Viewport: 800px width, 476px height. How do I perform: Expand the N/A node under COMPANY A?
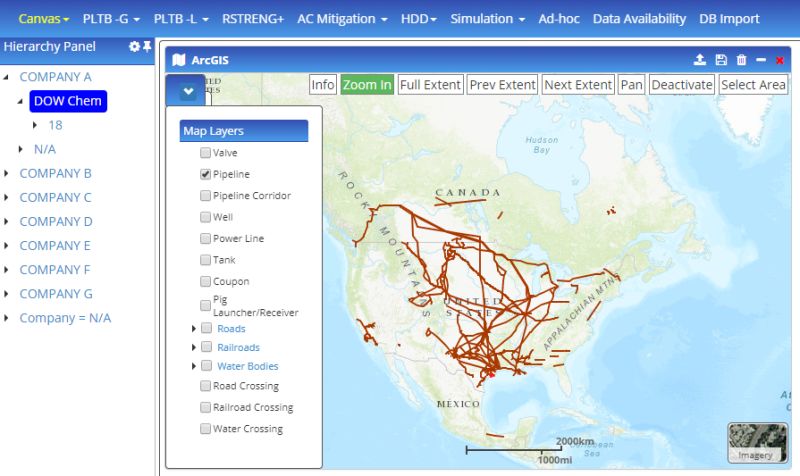pos(20,149)
